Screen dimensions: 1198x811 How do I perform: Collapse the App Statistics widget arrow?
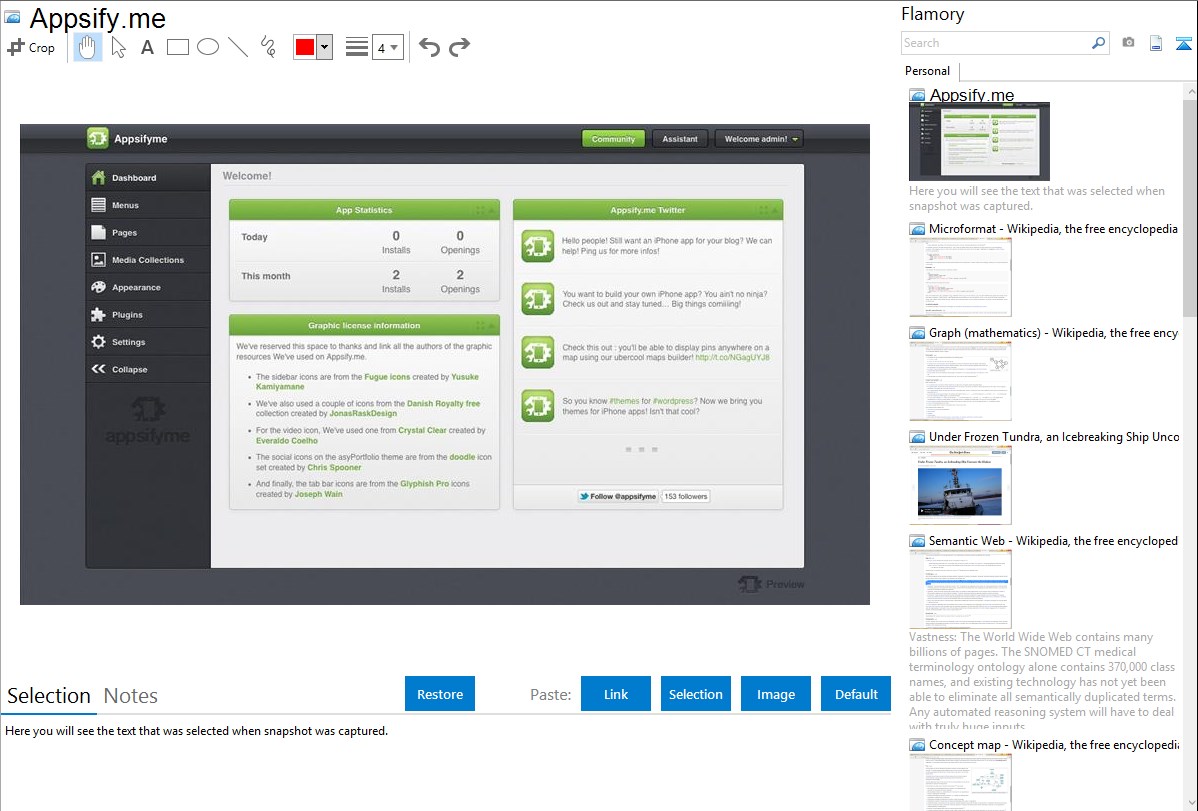(492, 210)
